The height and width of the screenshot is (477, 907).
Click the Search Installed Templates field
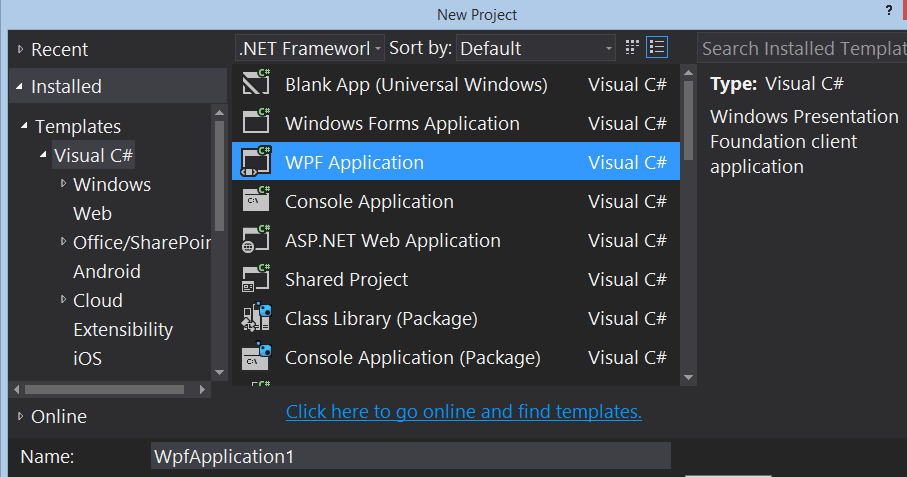pos(802,48)
